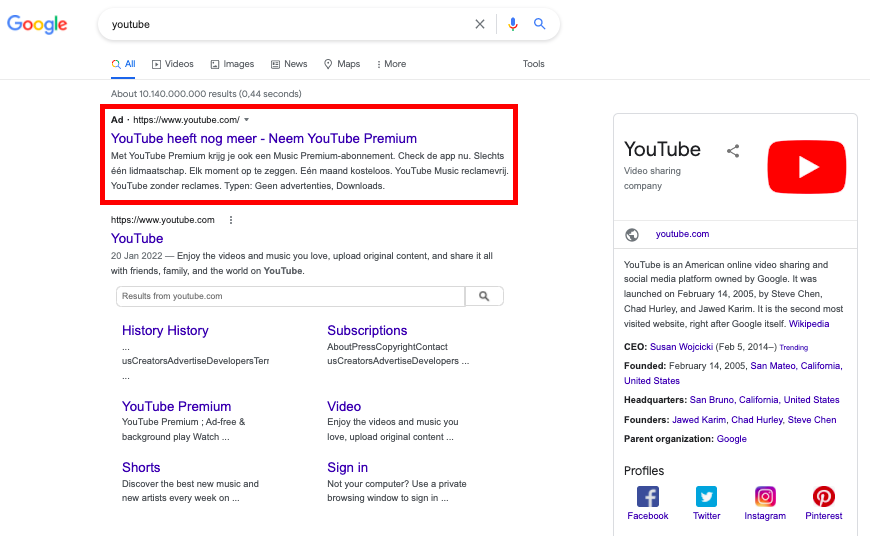
Task: Open the Chad Hurley founder link
Action: (x=757, y=420)
